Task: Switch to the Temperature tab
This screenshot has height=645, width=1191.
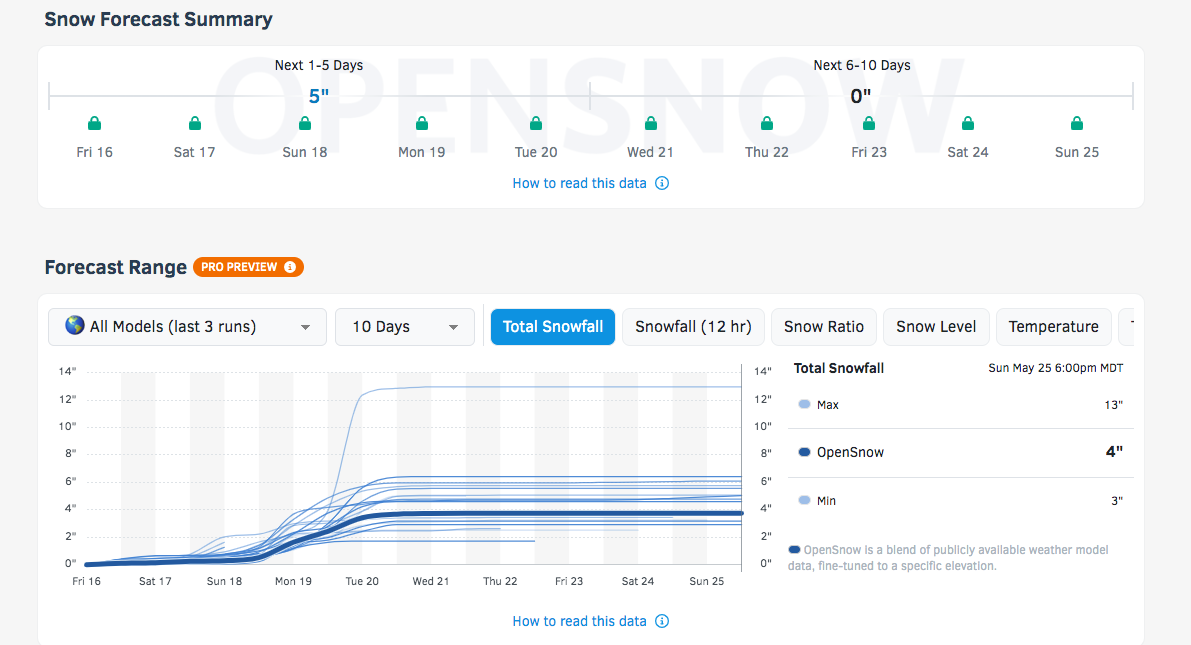Action: (x=1054, y=327)
